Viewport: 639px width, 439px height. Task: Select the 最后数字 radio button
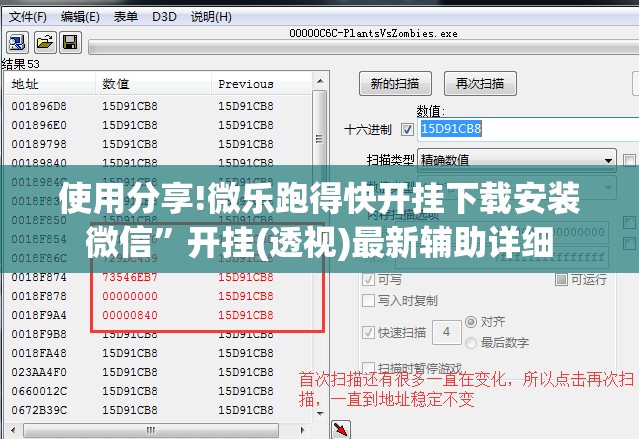click(x=471, y=343)
